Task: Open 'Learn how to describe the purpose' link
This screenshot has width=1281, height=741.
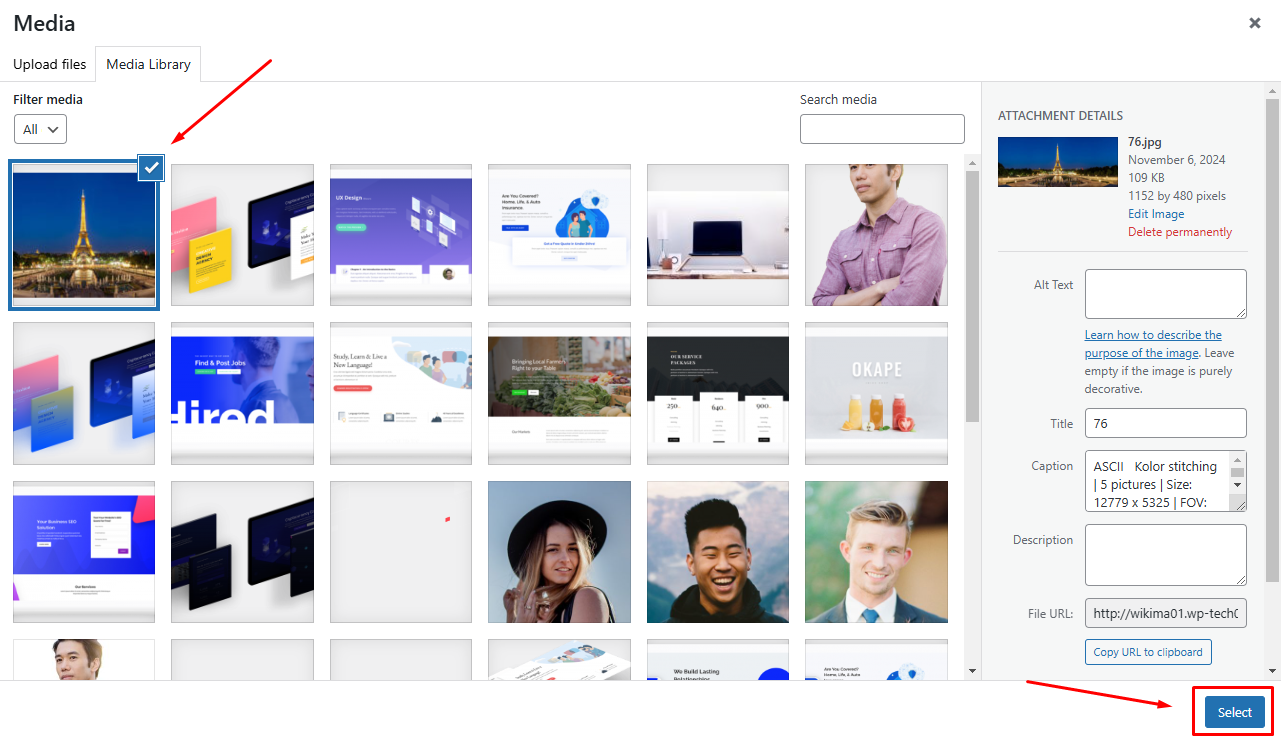Action: coord(1153,344)
